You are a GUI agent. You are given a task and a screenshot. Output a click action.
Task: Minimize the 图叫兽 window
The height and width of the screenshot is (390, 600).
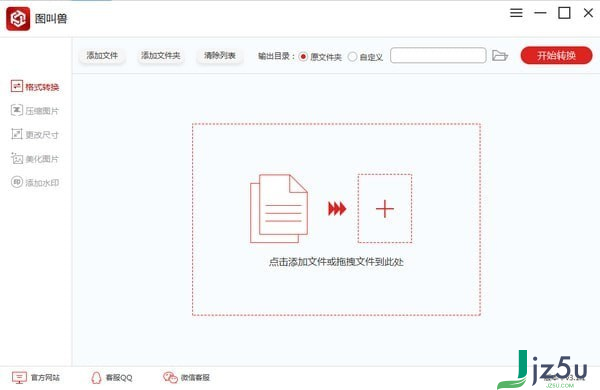[x=540, y=13]
